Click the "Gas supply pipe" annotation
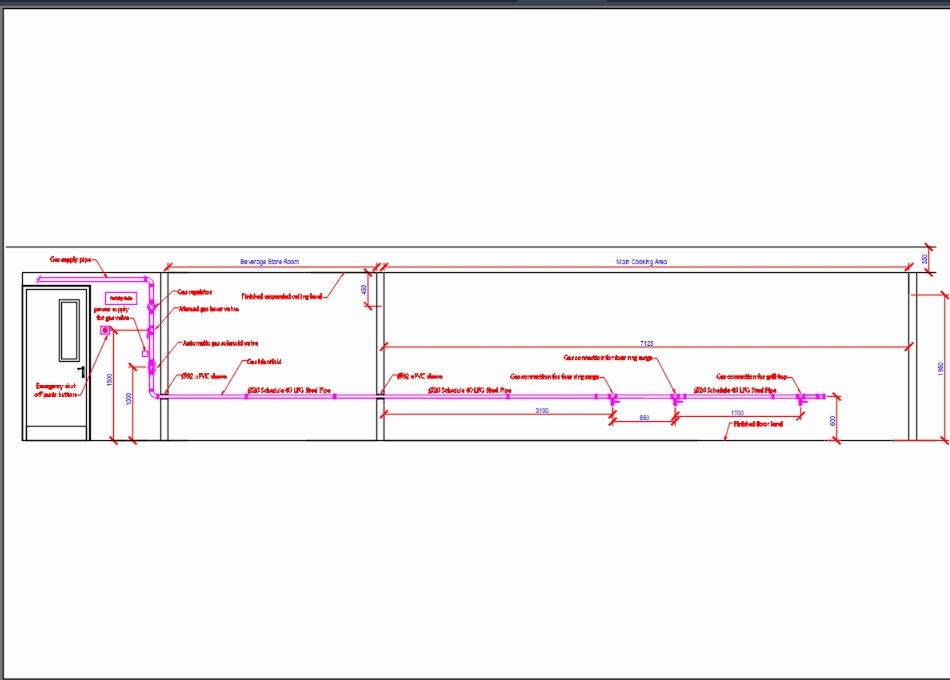The height and width of the screenshot is (680, 950). 71,259
